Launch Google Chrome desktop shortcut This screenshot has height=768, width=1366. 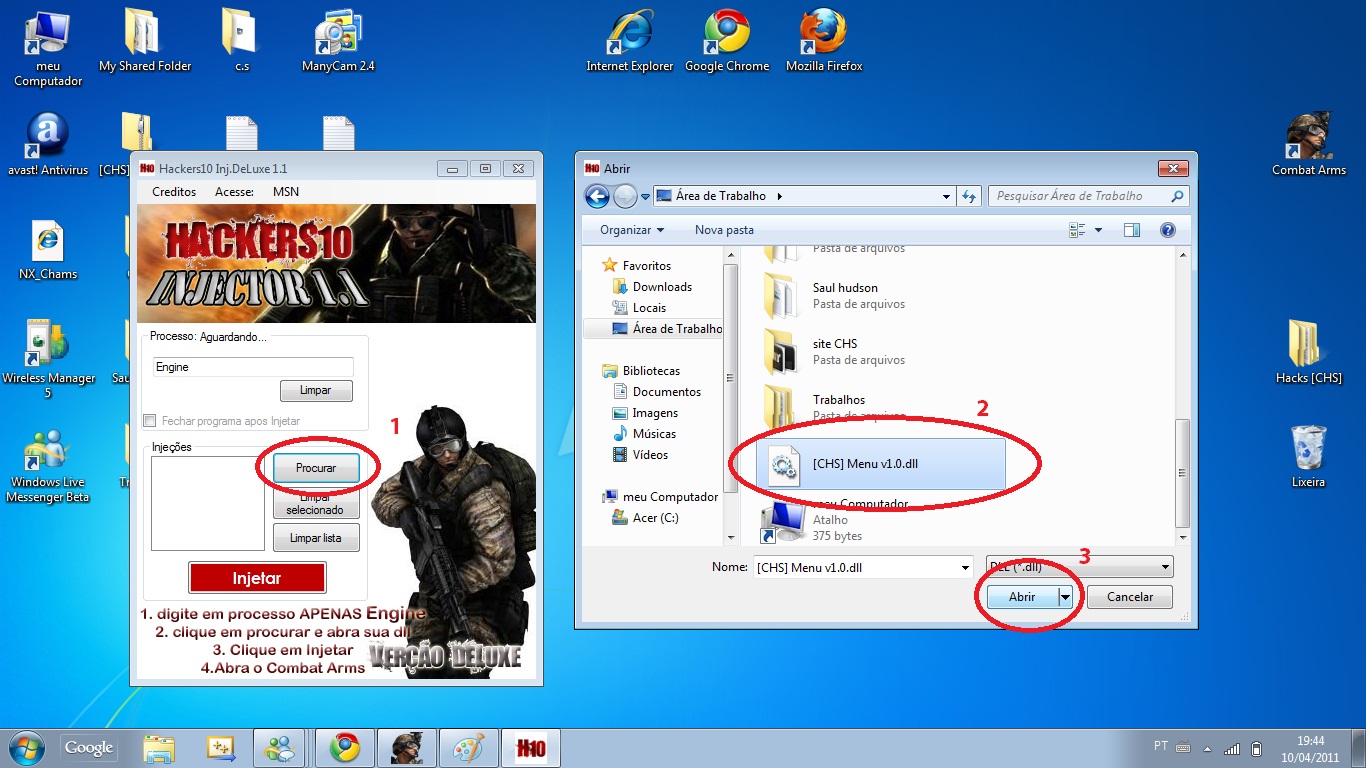click(727, 40)
